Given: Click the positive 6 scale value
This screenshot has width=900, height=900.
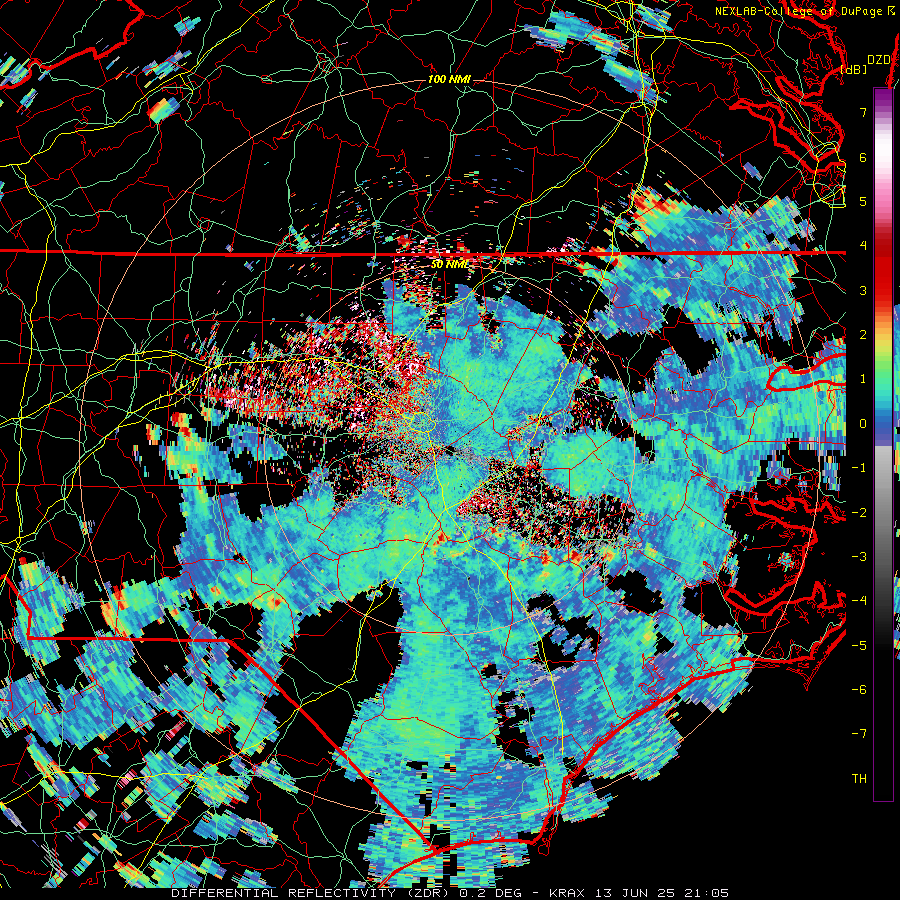Looking at the screenshot, I should [x=863, y=157].
